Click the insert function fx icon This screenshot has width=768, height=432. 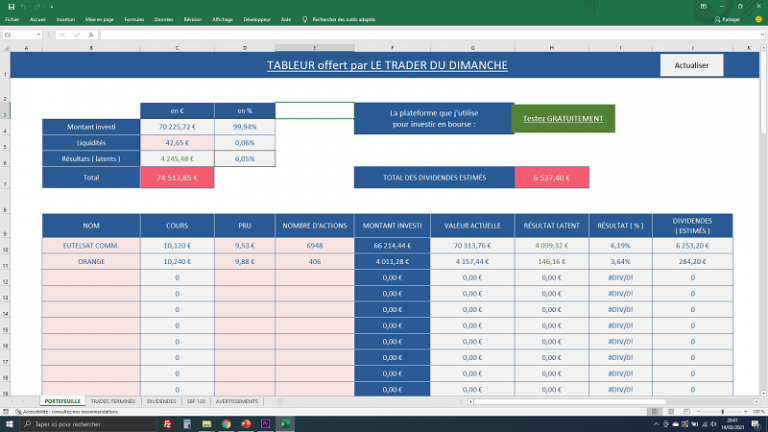[92, 35]
